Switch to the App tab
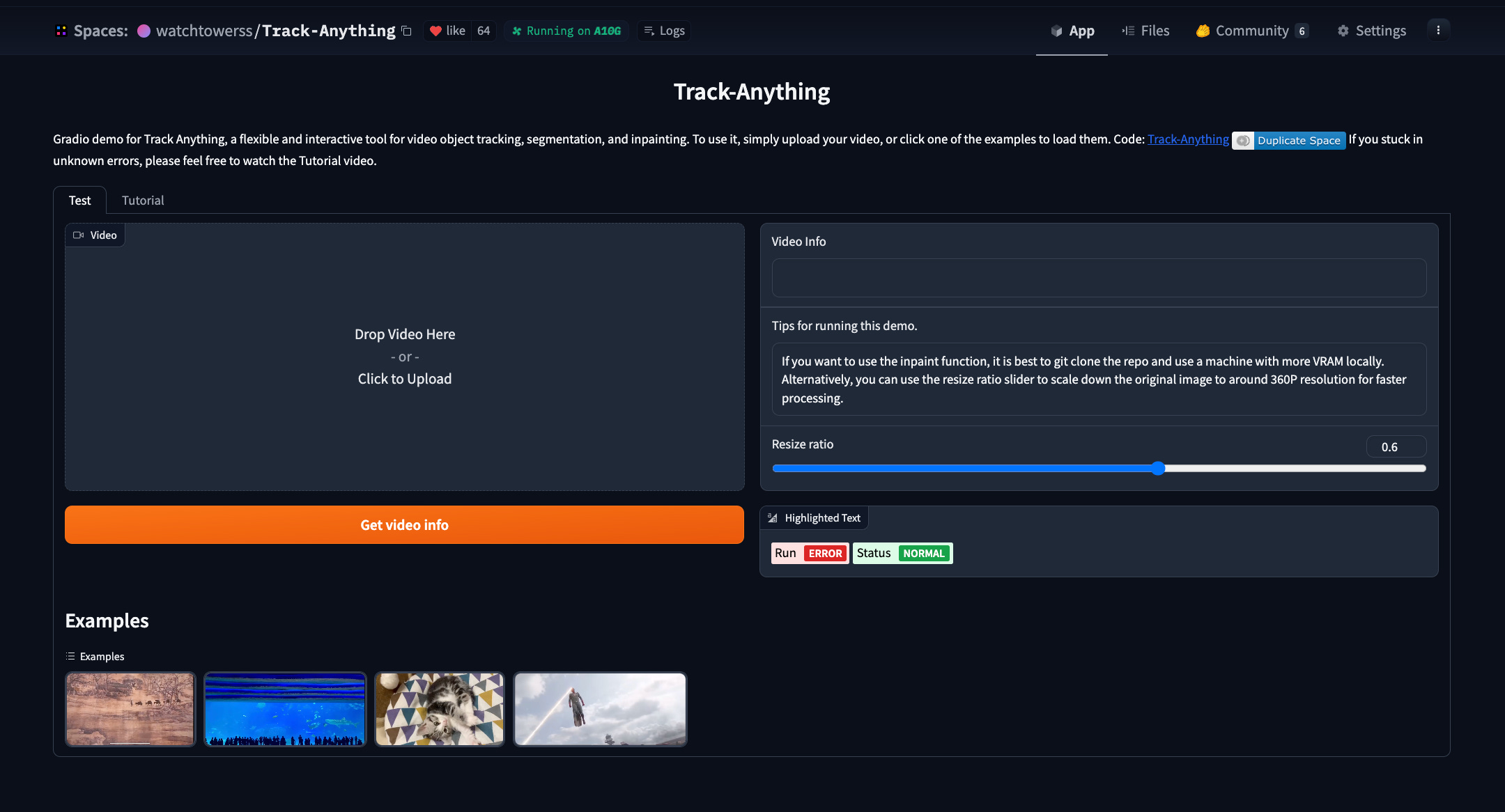The width and height of the screenshot is (1505, 812). (1072, 31)
